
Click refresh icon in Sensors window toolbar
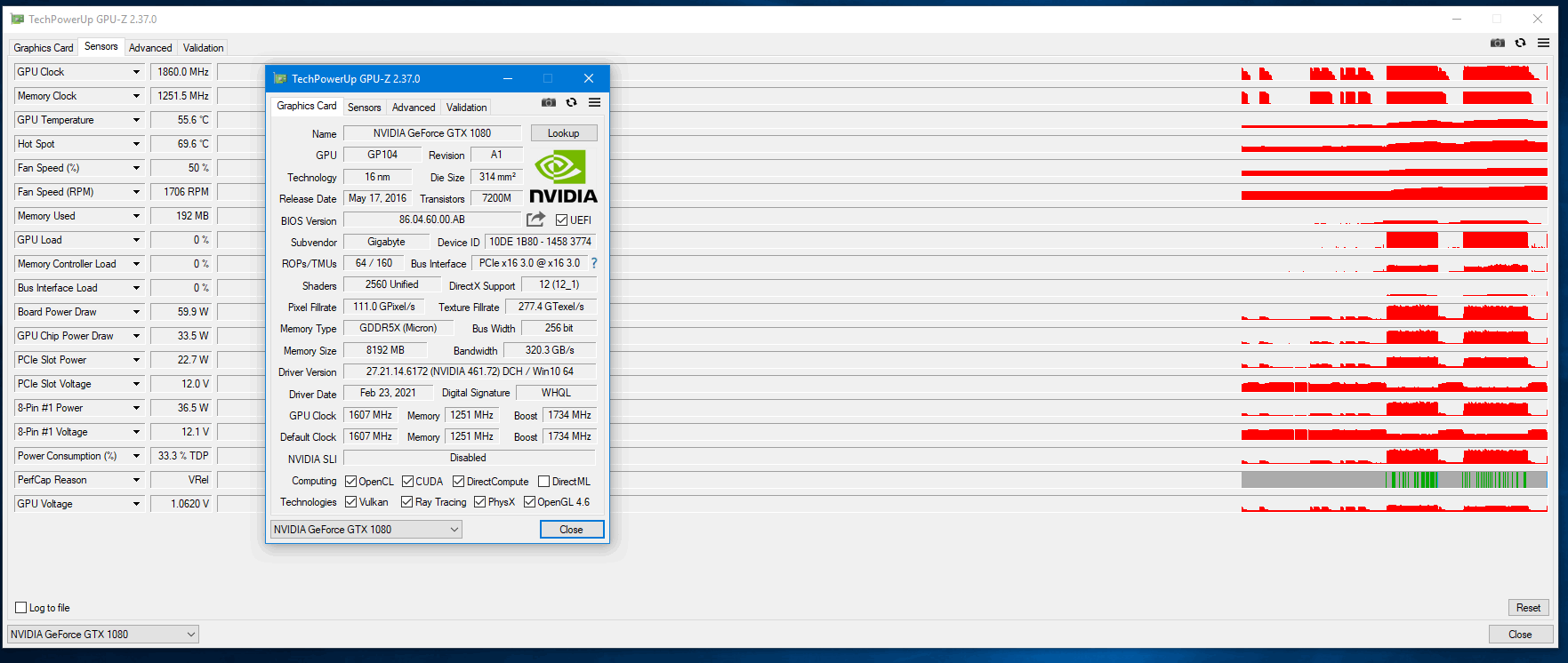click(1521, 43)
